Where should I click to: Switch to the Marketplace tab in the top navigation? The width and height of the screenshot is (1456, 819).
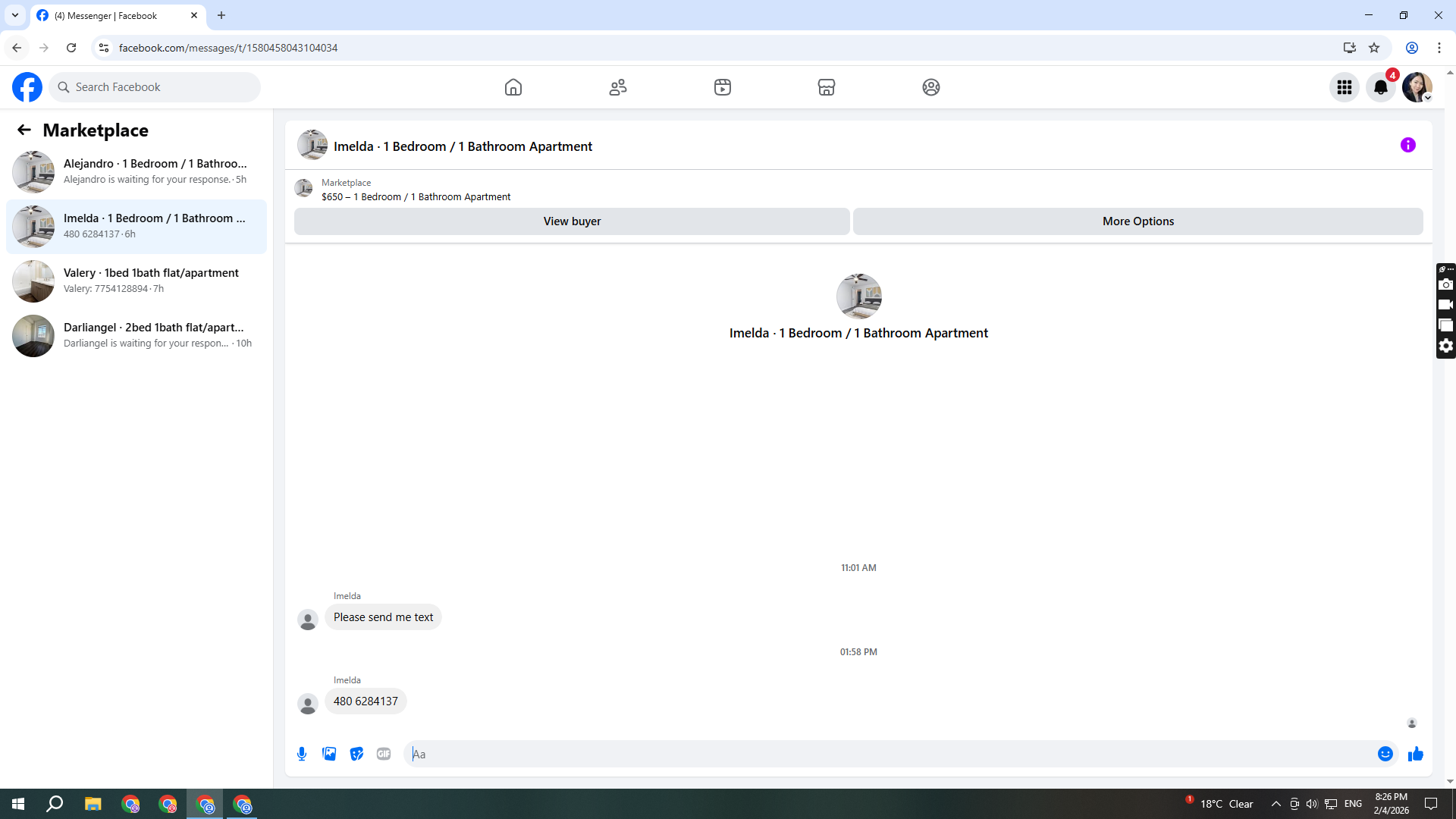pyautogui.click(x=826, y=87)
